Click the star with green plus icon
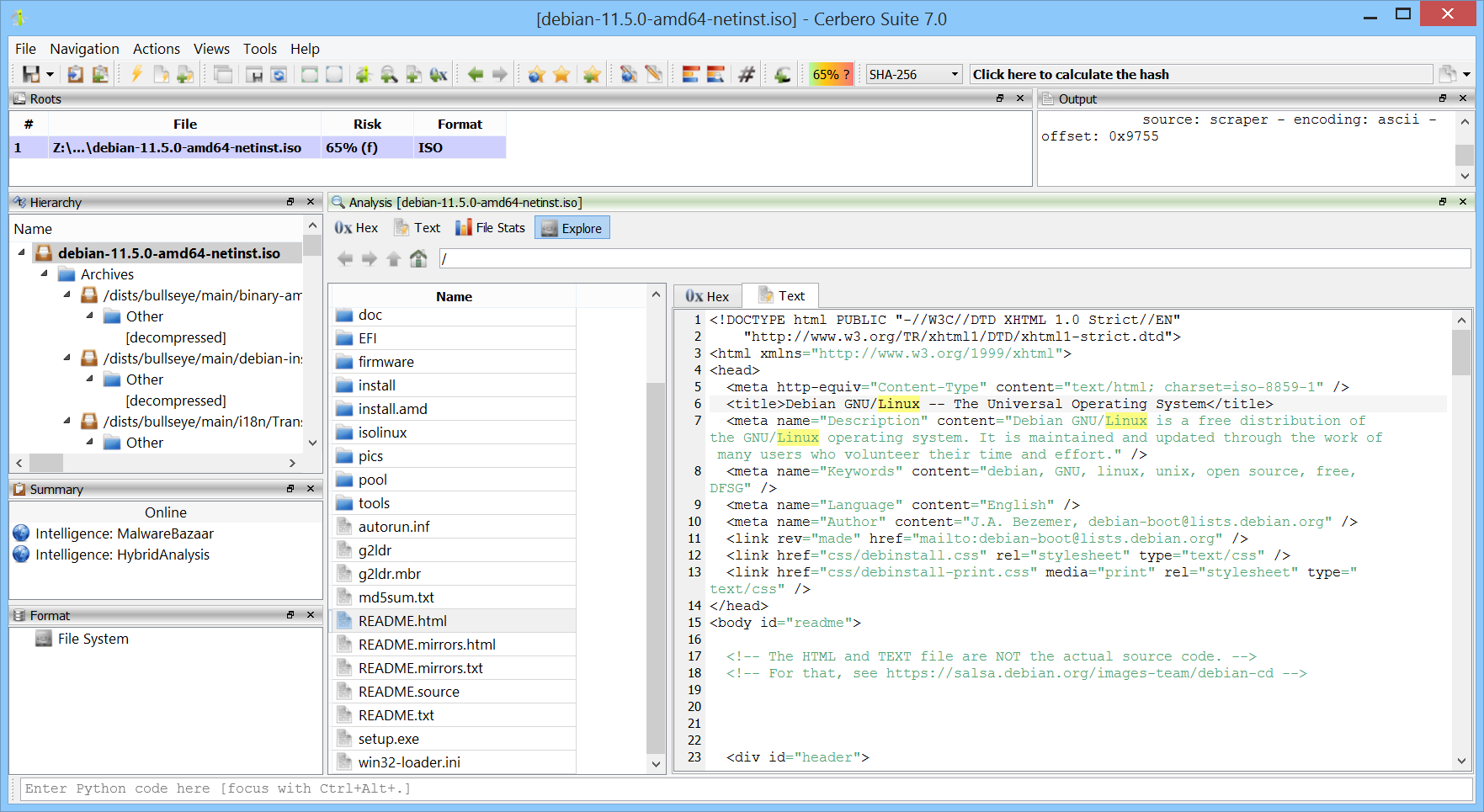The height and width of the screenshot is (812, 1484). (592, 74)
